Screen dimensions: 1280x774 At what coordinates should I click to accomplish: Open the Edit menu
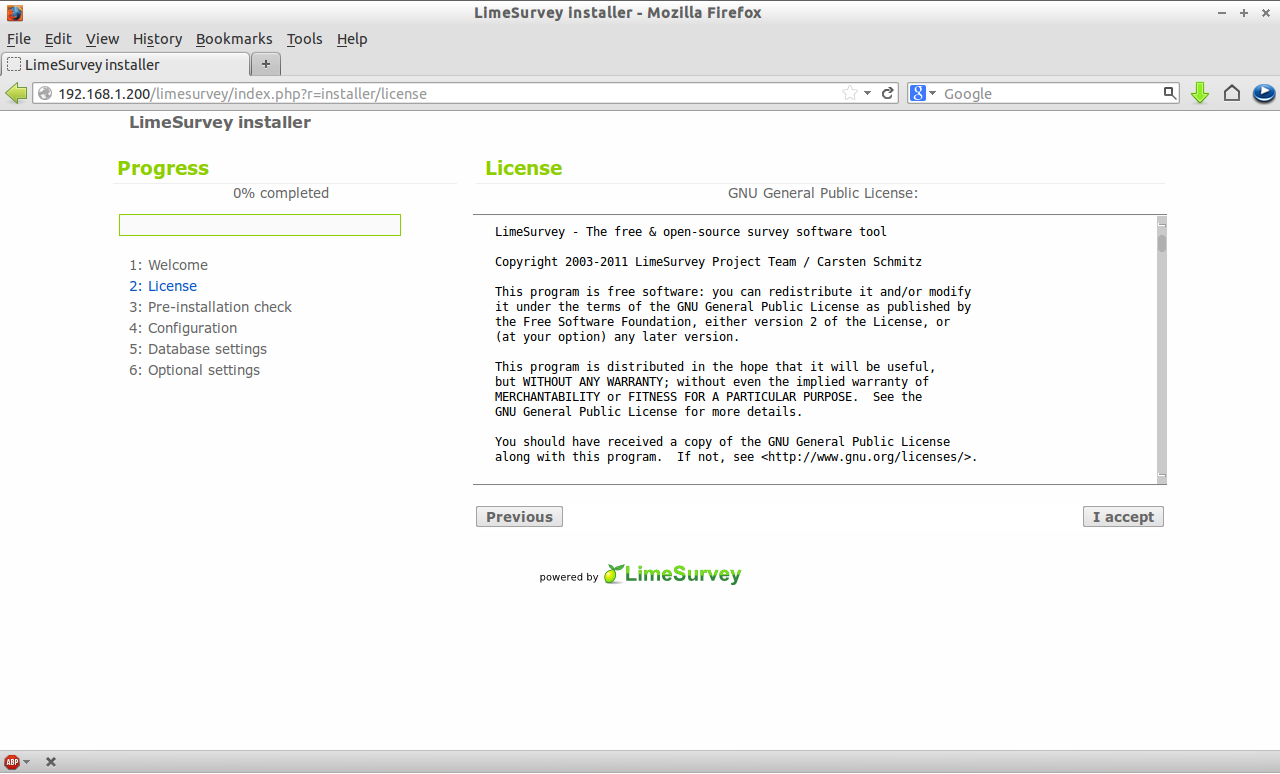tap(58, 39)
